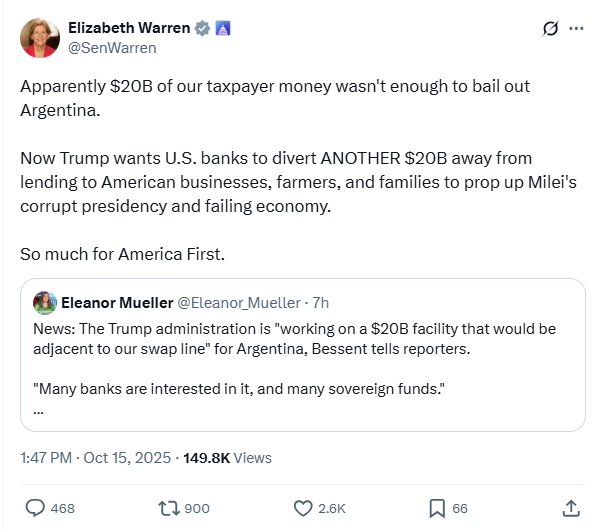Viewport: 601px width, 529px height.
Task: Open the three-dot more options menu
Action: tap(576, 28)
